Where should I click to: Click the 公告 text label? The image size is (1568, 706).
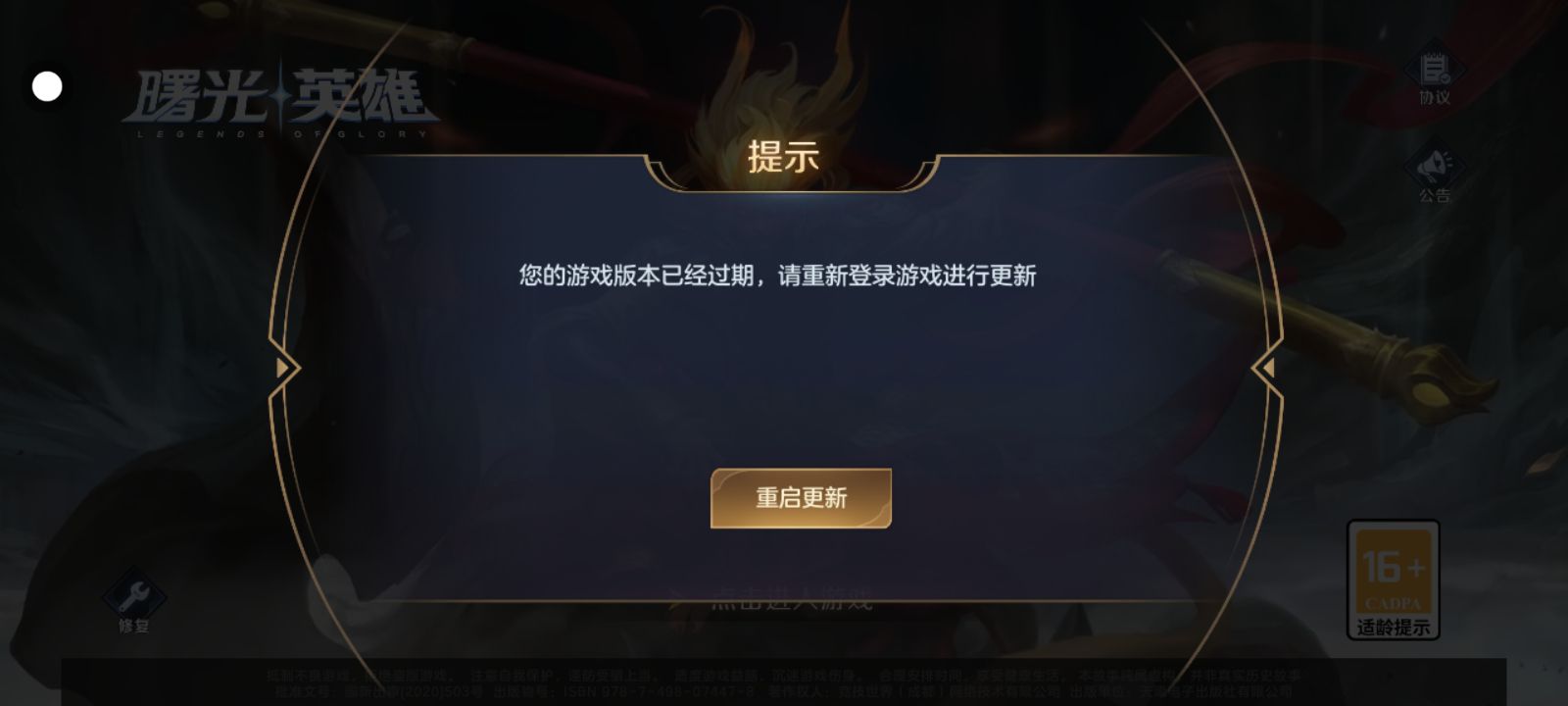click(x=1434, y=195)
